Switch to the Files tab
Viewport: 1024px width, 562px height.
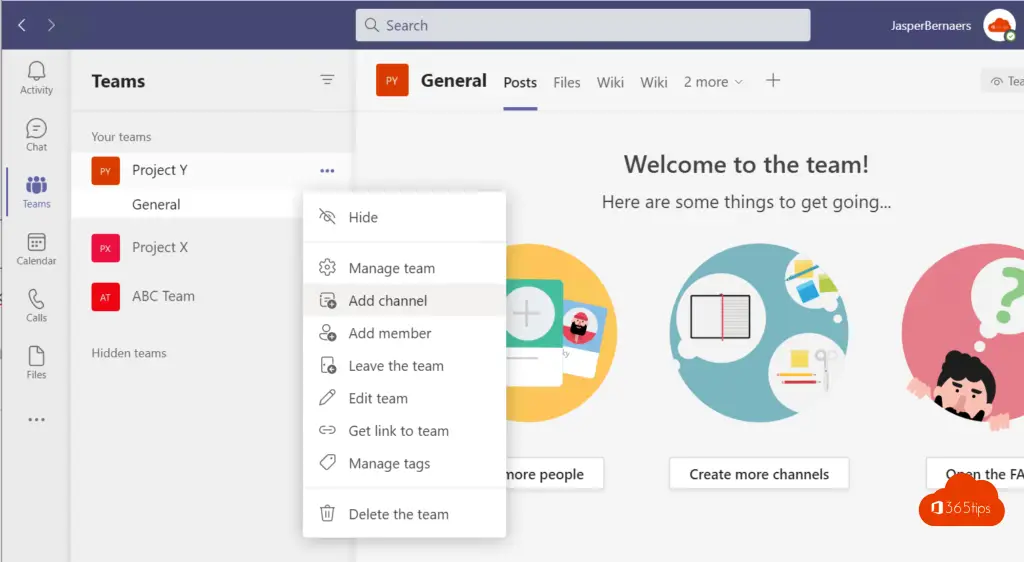pos(567,82)
